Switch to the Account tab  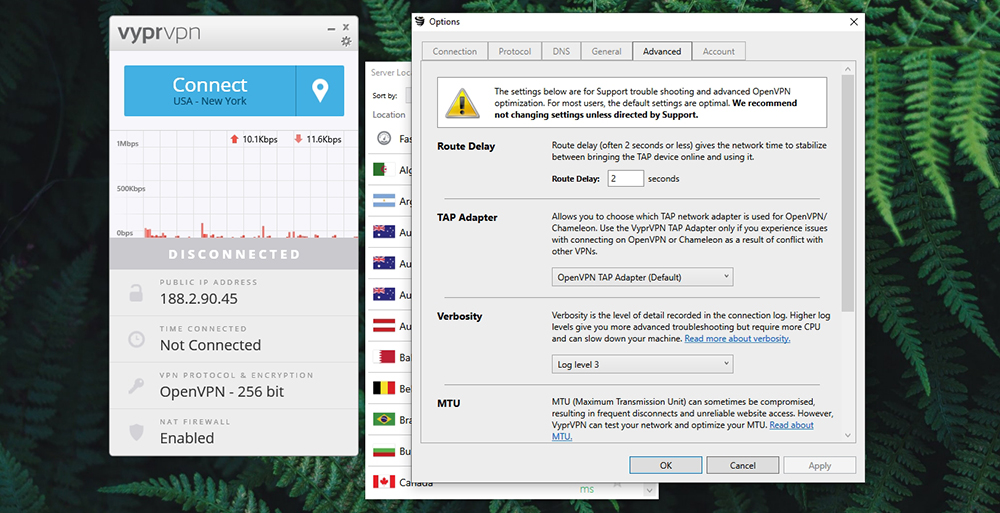pos(719,51)
